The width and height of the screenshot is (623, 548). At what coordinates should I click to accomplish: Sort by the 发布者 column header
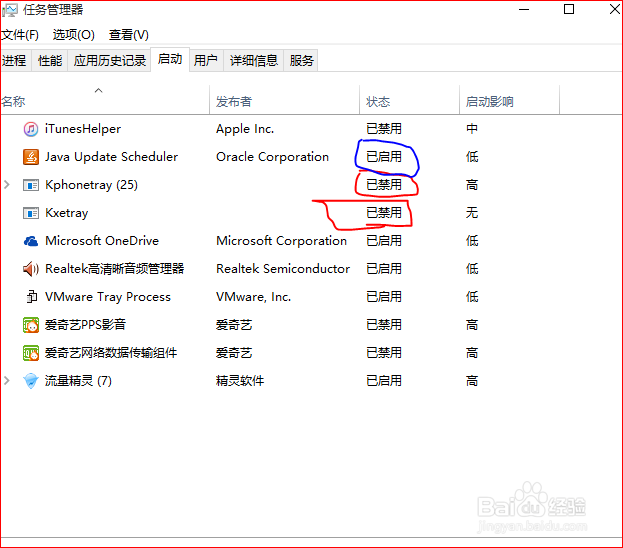(284, 101)
